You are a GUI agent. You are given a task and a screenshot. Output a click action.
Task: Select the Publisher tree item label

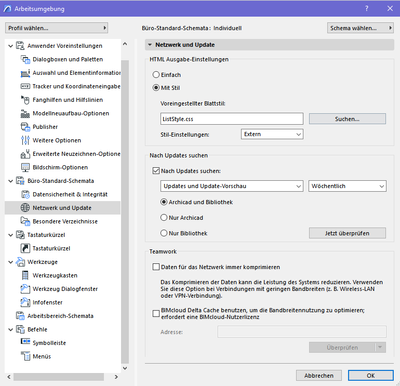(x=45, y=127)
